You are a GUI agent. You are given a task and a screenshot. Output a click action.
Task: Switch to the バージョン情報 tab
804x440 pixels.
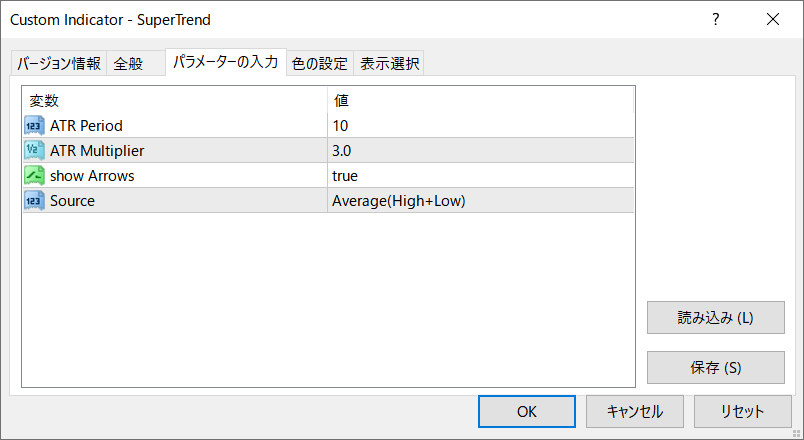58,64
